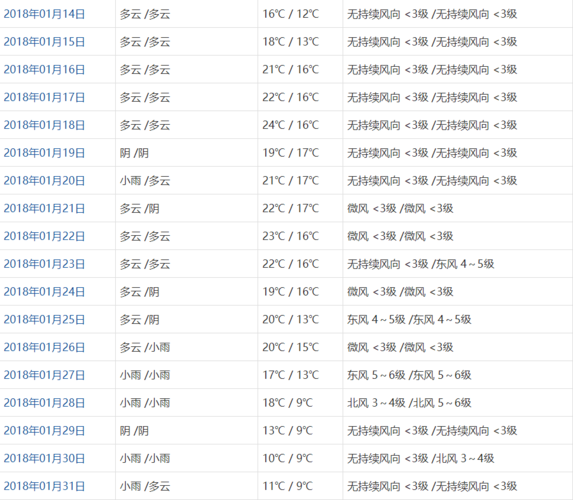Open the 2018年01月30日 date link
The height and width of the screenshot is (500, 573).
(44, 458)
